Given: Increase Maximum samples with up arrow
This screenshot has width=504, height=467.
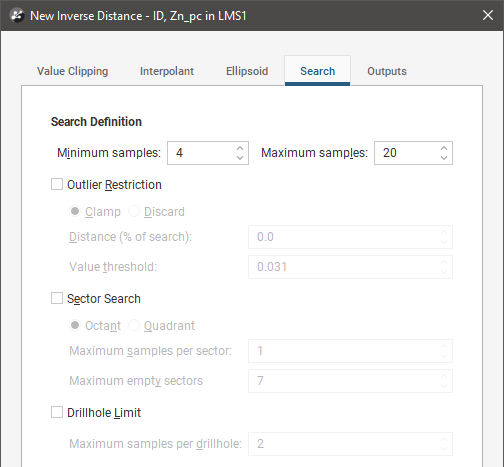Looking at the screenshot, I should 444,148.
